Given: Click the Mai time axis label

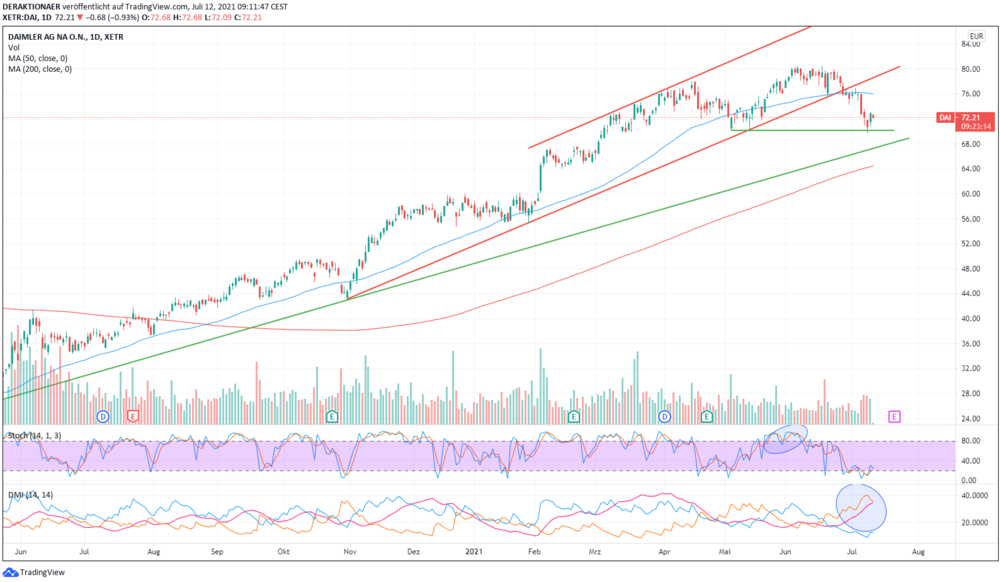Looking at the screenshot, I should tap(725, 551).
